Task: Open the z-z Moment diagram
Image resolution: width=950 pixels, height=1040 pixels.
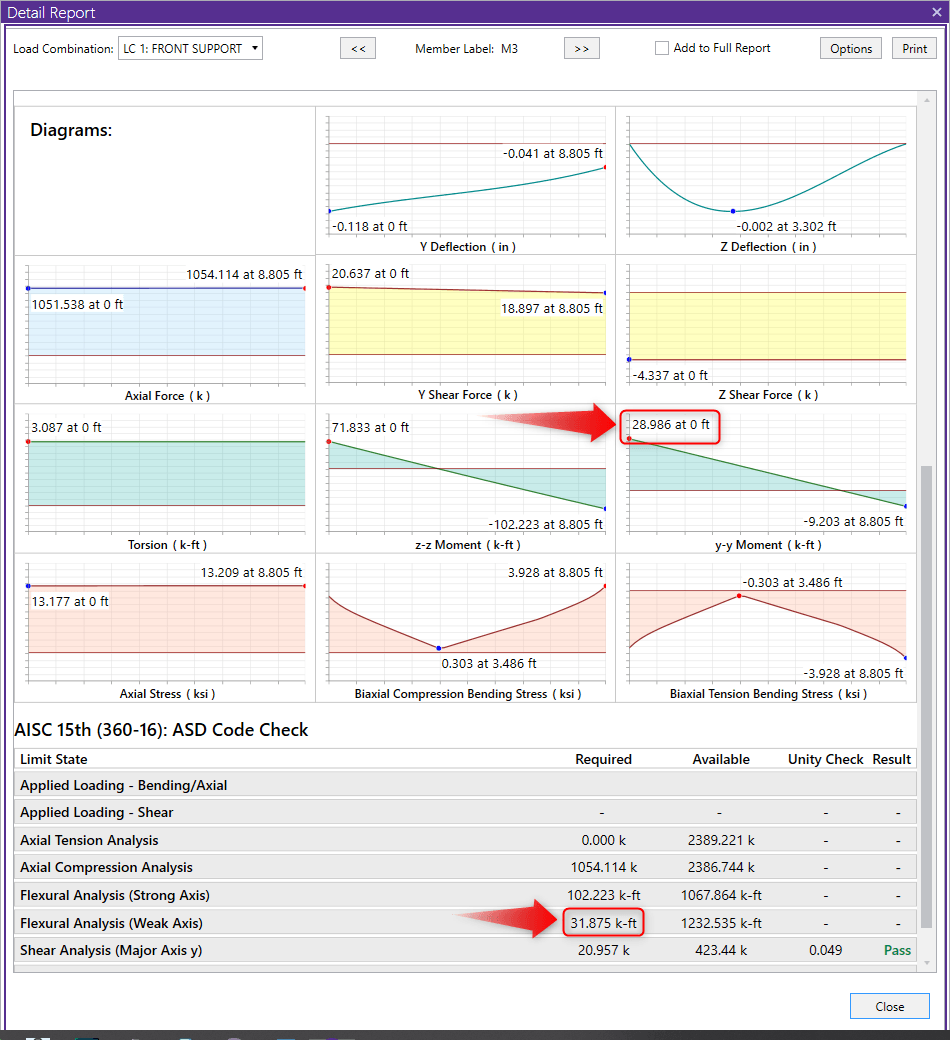Action: (x=466, y=475)
